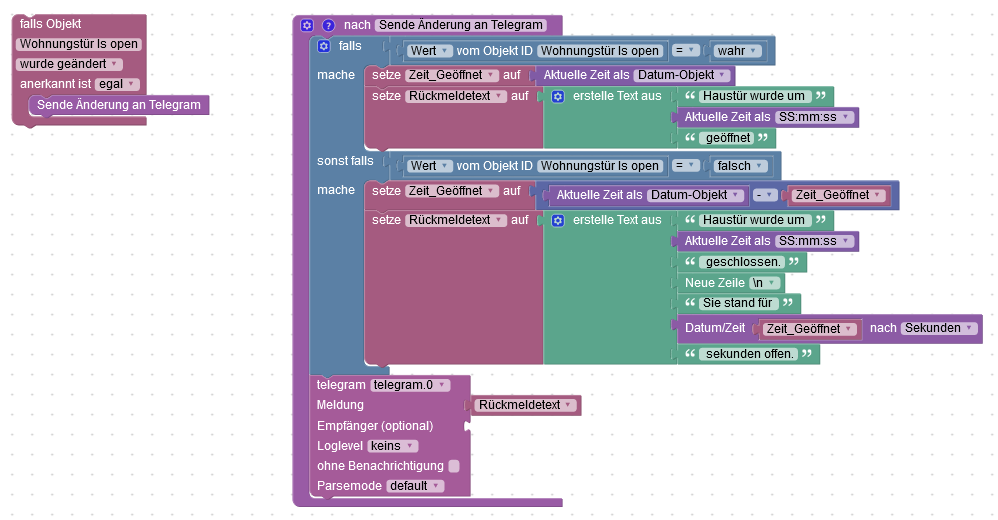Select the 'Sende Änderung an Telegram' call block inside the trigger

click(119, 105)
